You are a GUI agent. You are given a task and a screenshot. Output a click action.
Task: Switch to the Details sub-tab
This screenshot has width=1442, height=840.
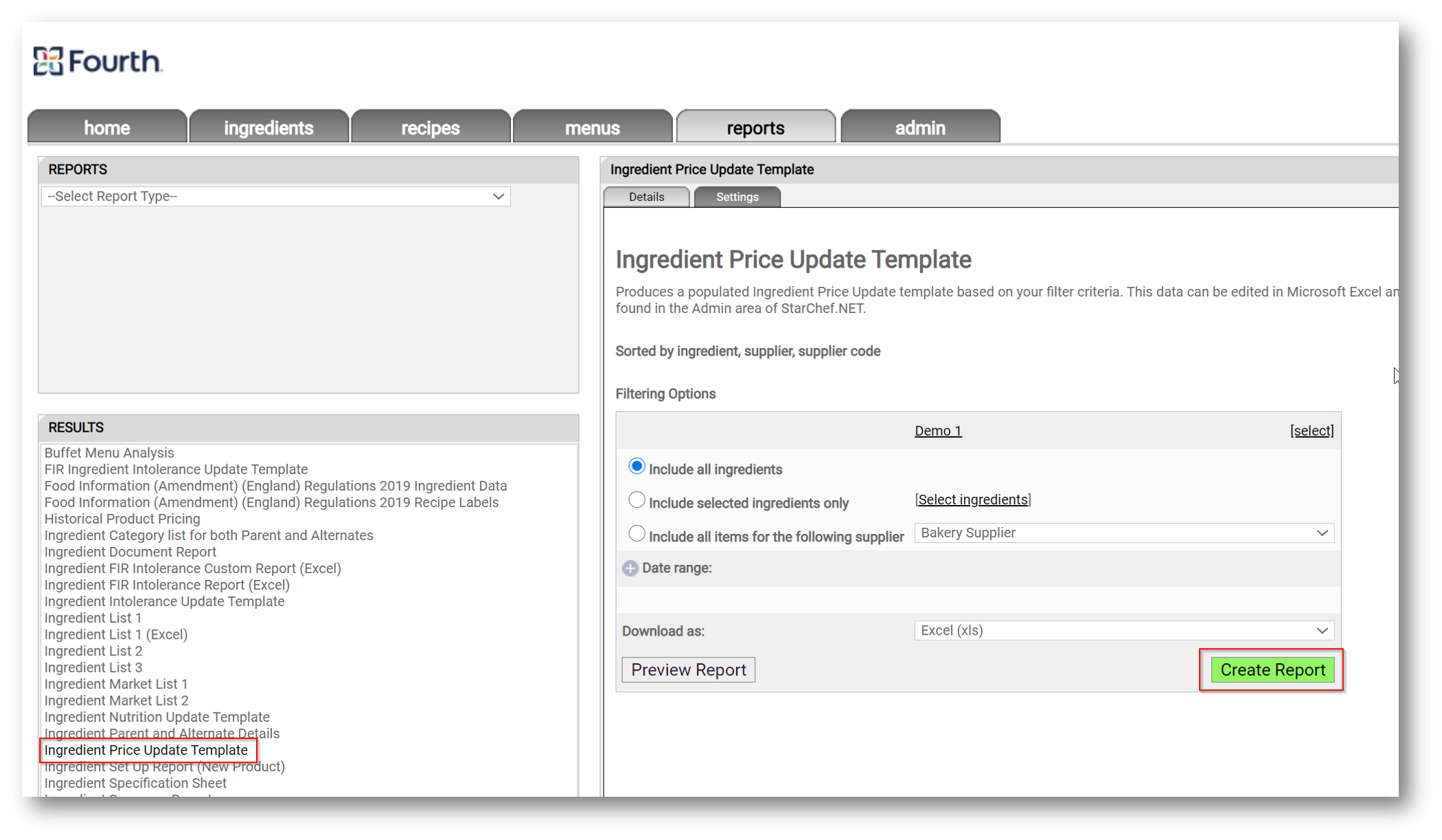point(646,197)
